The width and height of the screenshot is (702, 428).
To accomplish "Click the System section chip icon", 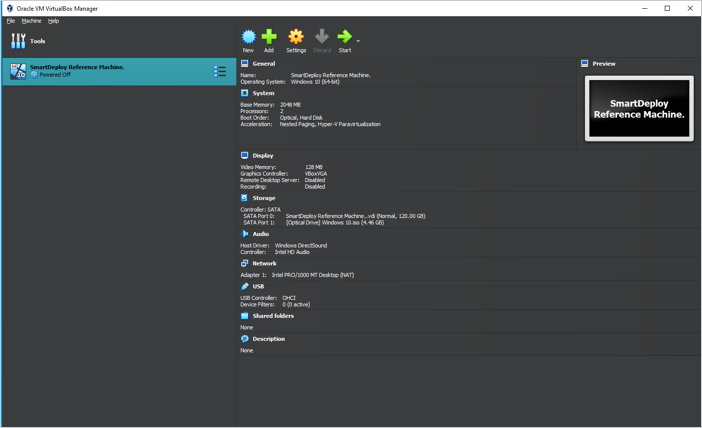I will click(x=244, y=93).
